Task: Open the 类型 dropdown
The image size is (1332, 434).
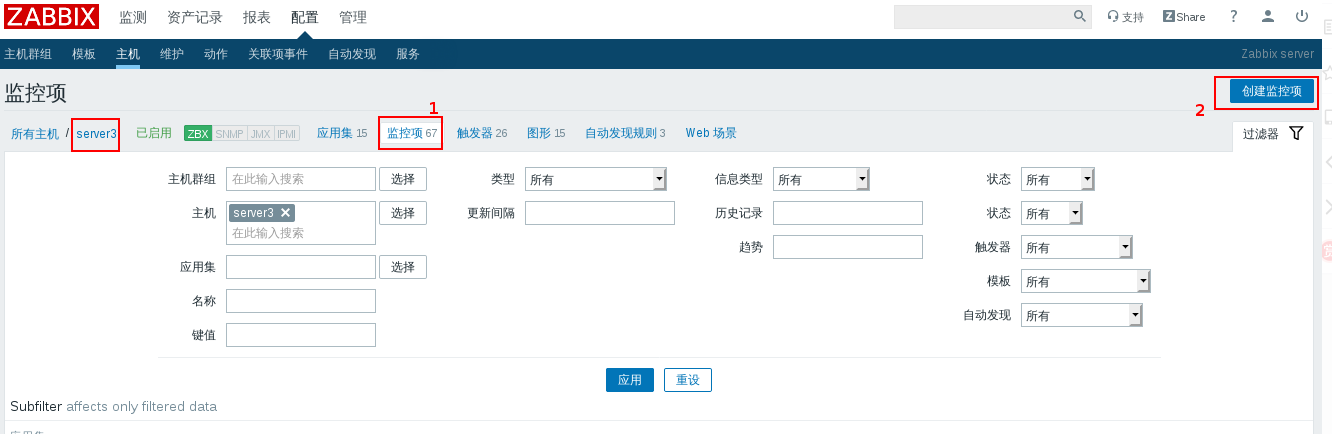Action: pos(596,179)
